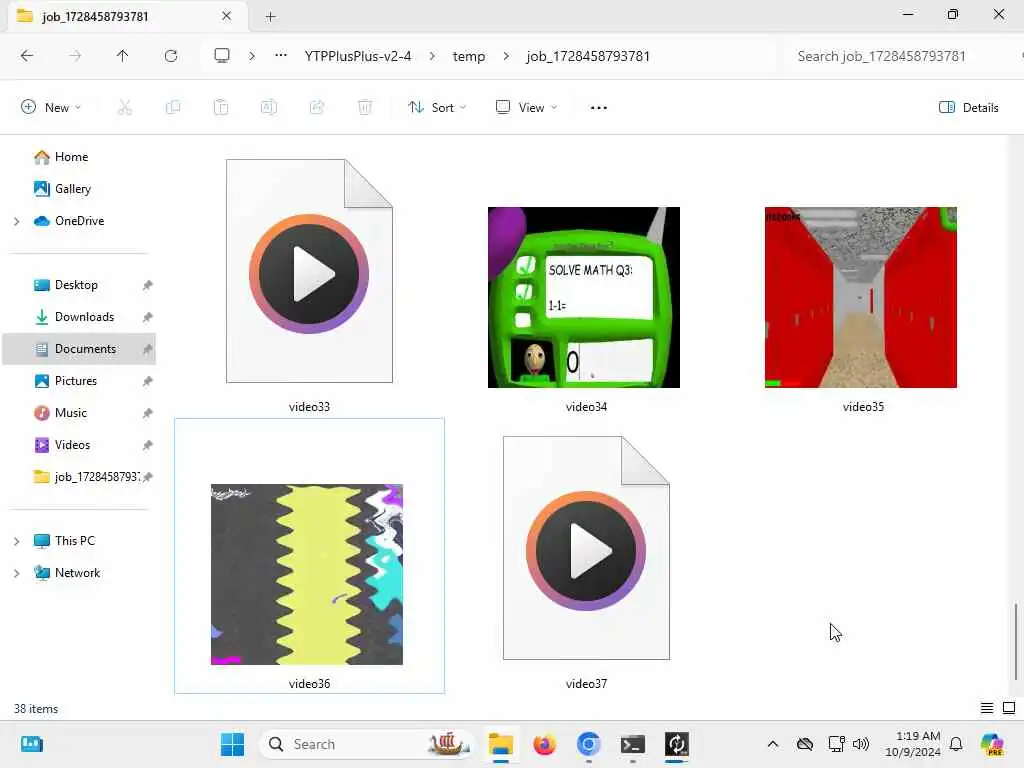The height and width of the screenshot is (768, 1024).
Task: Close the job_1728458793781 tab
Action: tap(227, 16)
